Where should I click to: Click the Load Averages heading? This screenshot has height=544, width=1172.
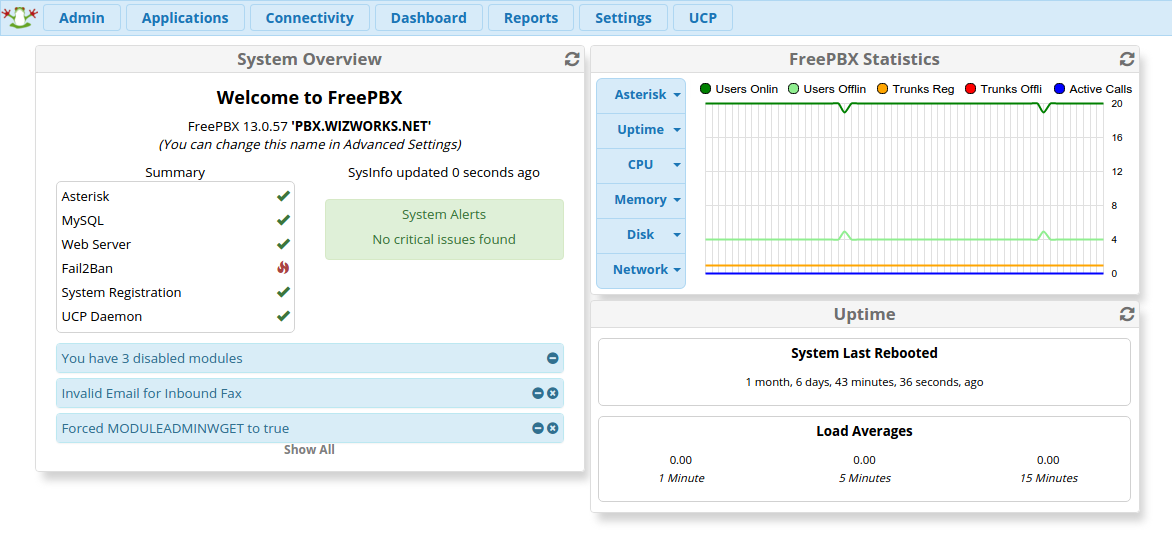click(864, 431)
